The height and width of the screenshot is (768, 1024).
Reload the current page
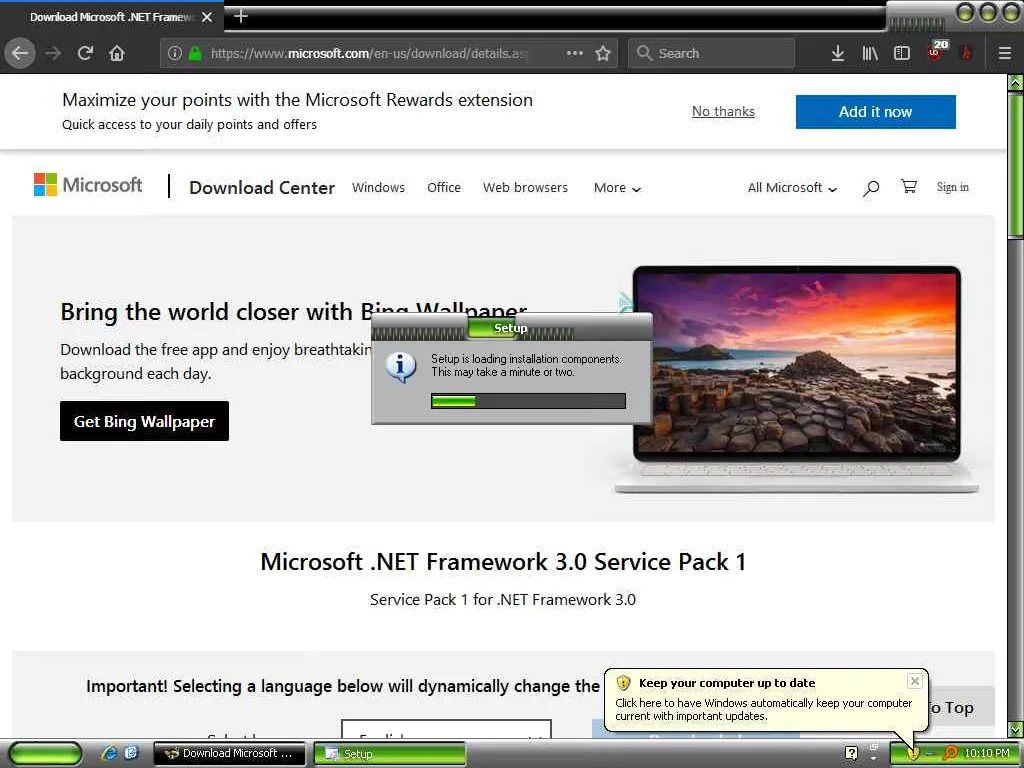click(x=85, y=53)
